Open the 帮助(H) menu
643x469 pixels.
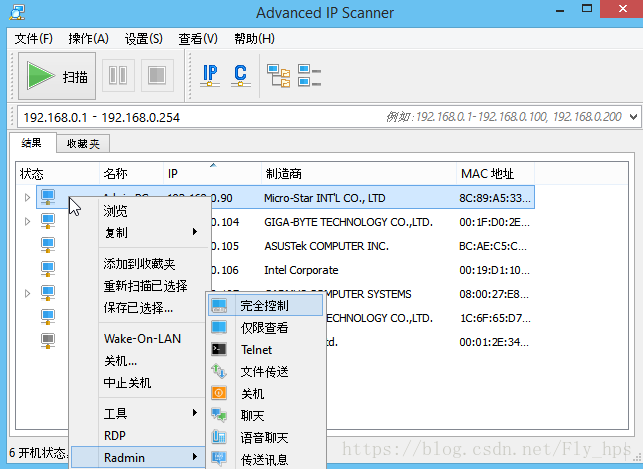(x=254, y=39)
